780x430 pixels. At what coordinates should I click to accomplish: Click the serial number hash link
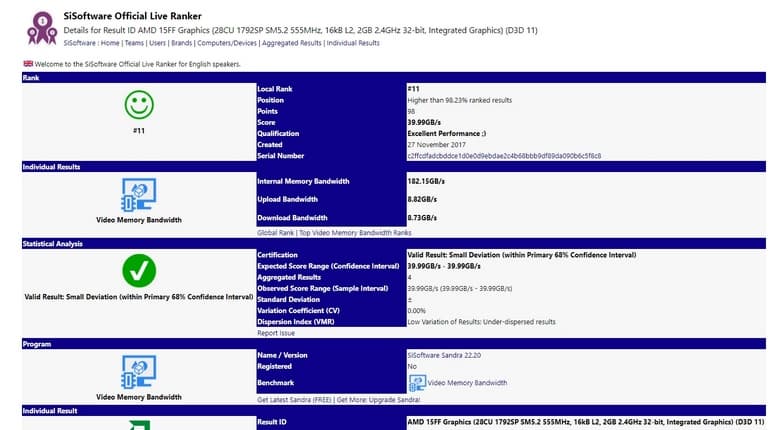504,156
